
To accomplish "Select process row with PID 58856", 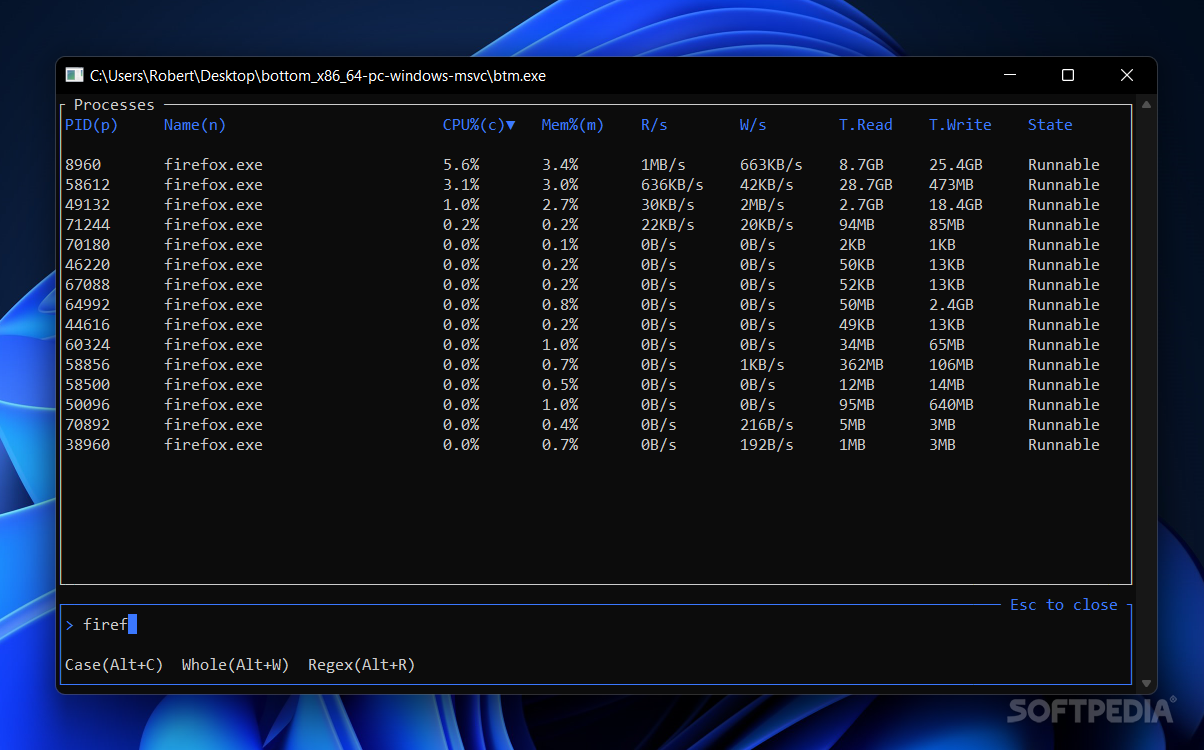I will tap(596, 365).
